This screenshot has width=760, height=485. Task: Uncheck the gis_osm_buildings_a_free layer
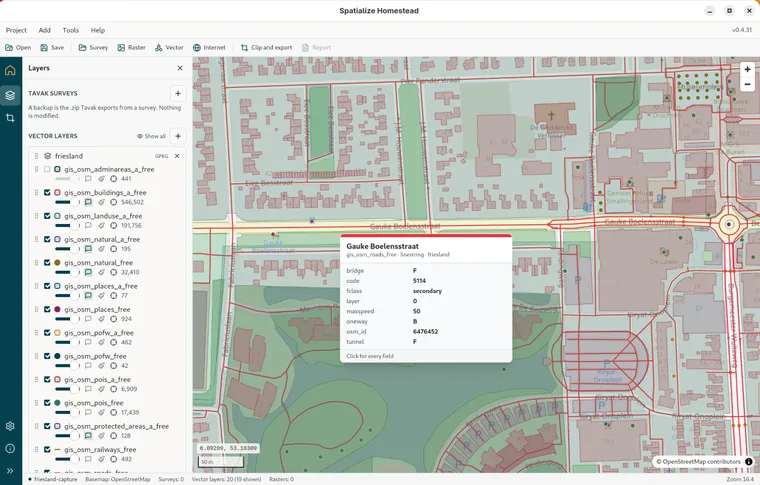point(47,192)
